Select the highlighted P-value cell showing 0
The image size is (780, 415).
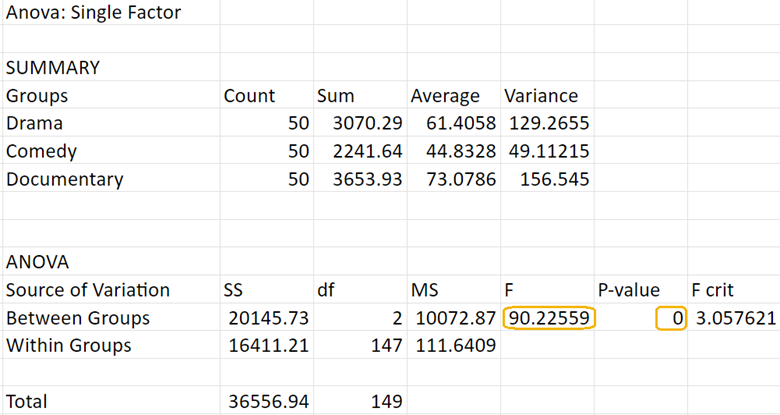coord(671,318)
